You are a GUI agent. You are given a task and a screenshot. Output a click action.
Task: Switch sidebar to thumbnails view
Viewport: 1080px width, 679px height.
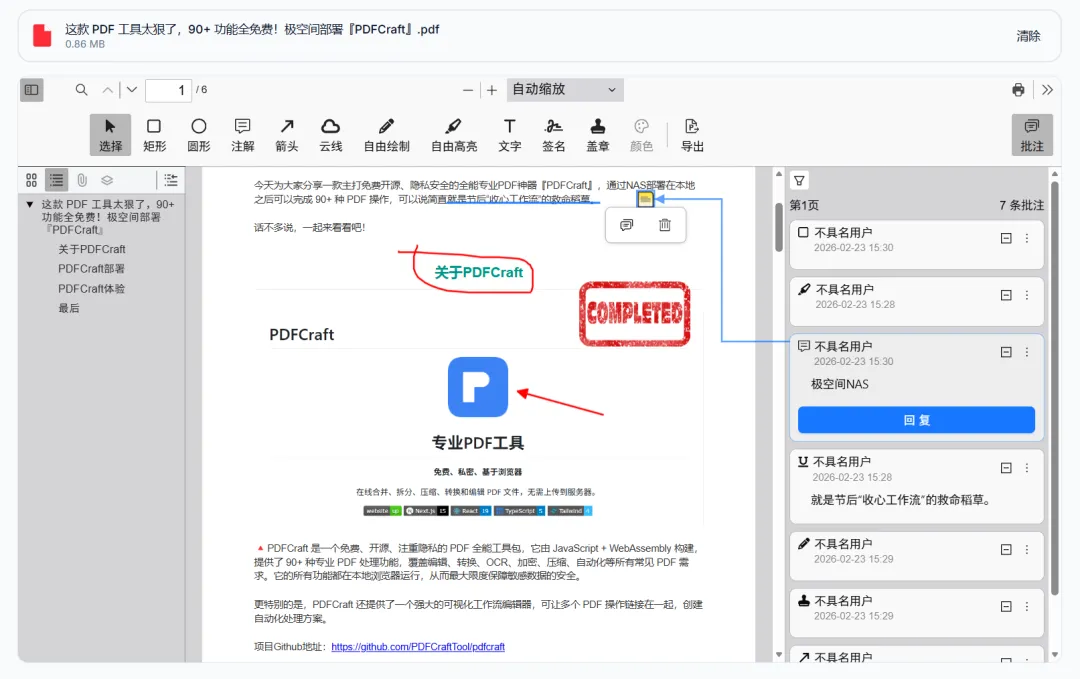tap(32, 180)
